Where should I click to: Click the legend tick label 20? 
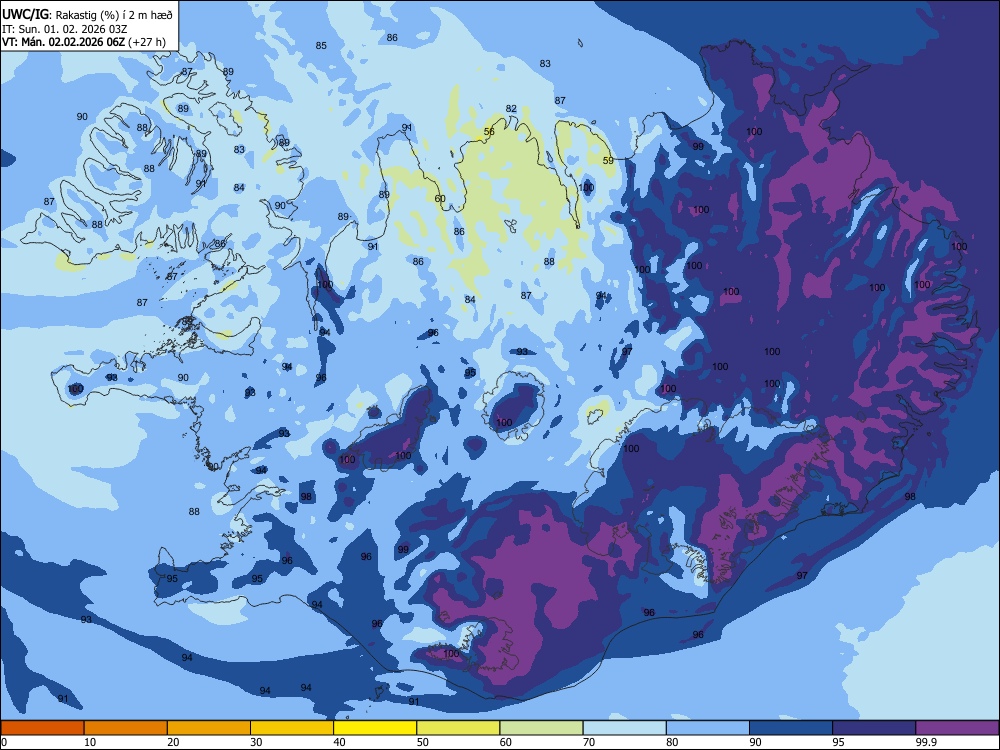[x=173, y=742]
